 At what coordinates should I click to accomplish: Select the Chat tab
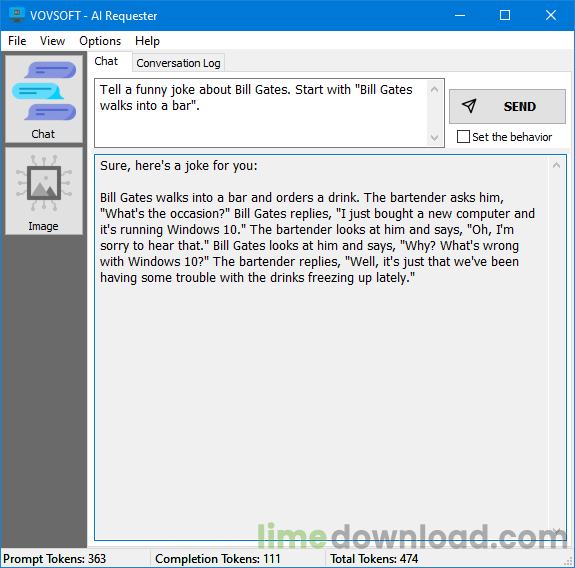pos(106,61)
